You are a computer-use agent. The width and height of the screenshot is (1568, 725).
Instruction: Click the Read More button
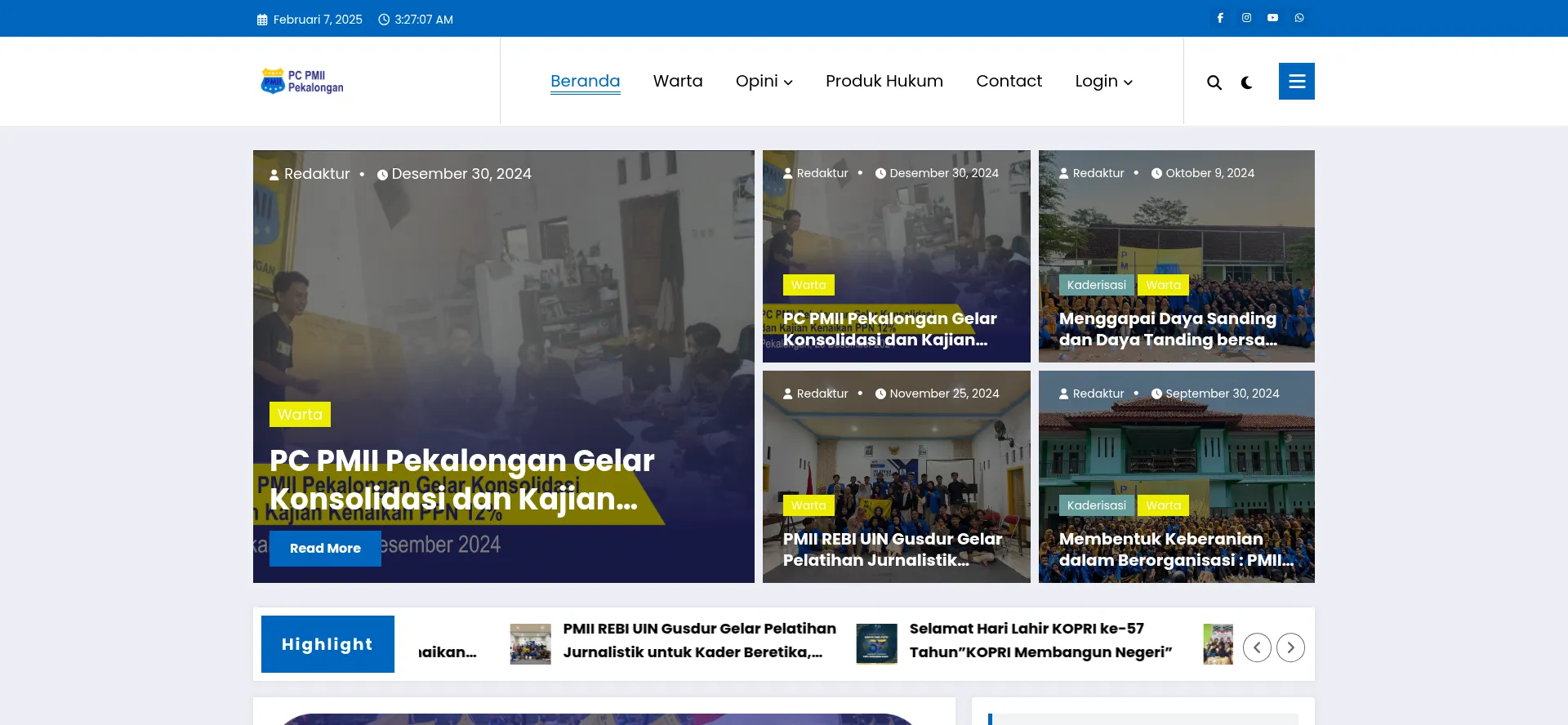coord(325,549)
